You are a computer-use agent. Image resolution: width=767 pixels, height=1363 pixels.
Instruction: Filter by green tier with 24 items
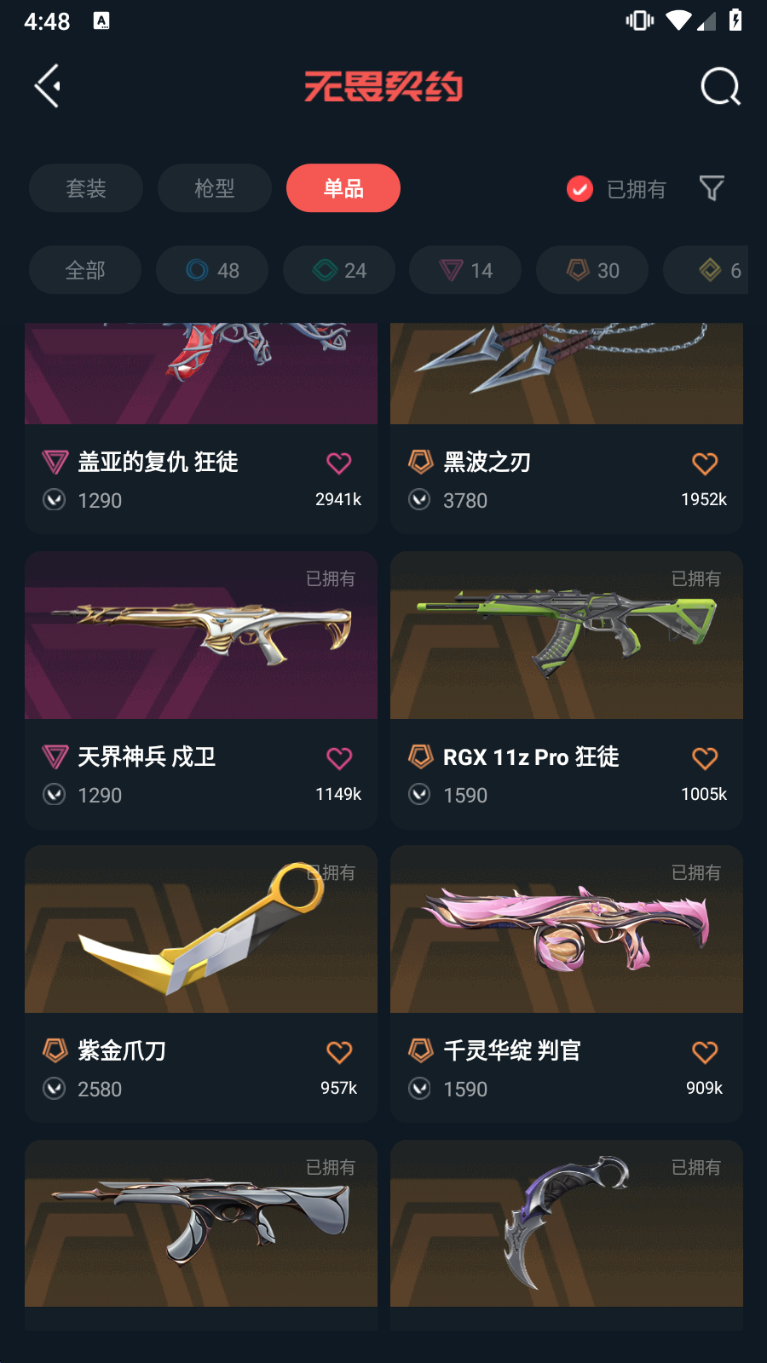339,270
